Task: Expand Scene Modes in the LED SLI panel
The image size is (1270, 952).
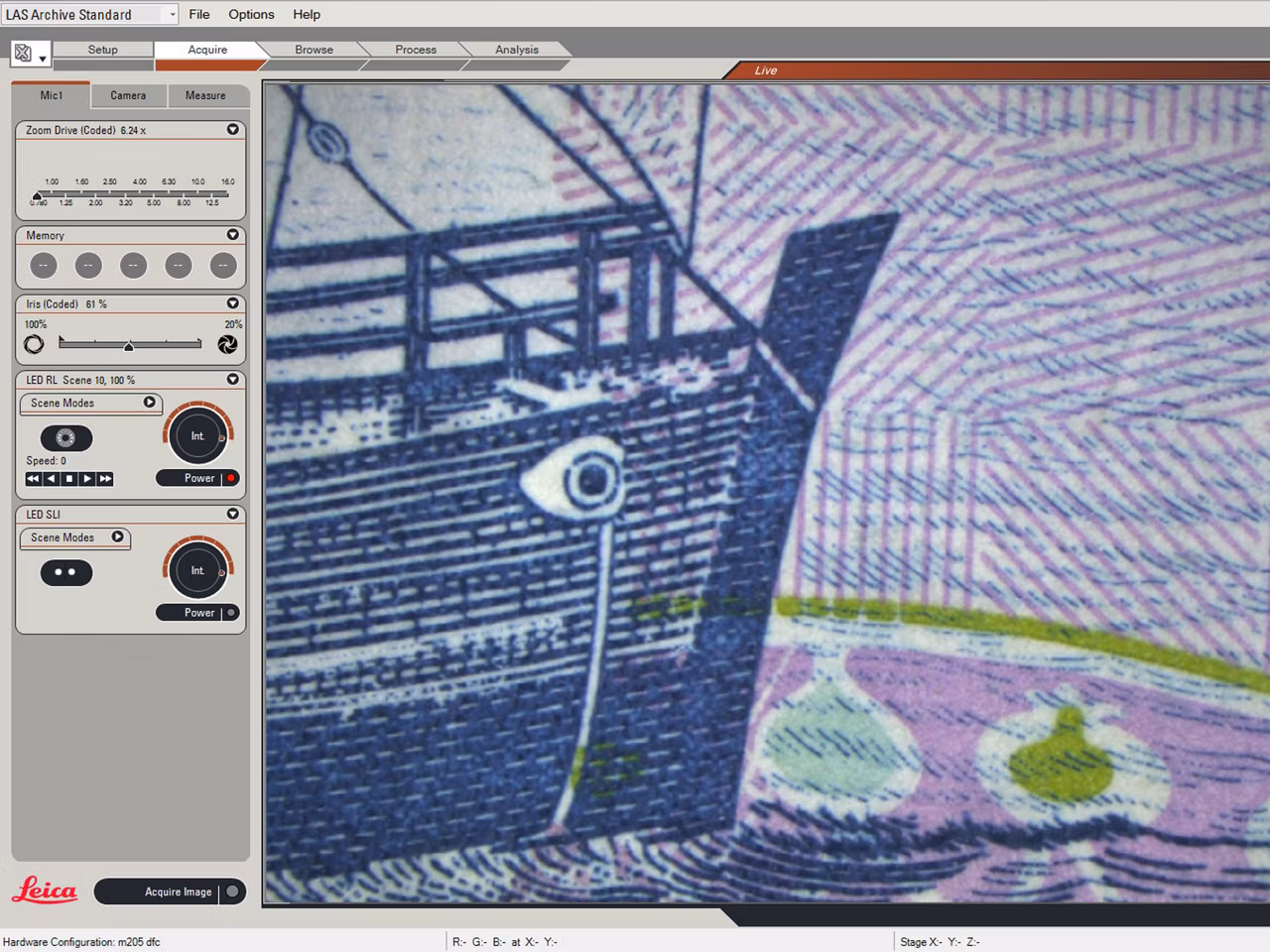Action: pos(117,537)
